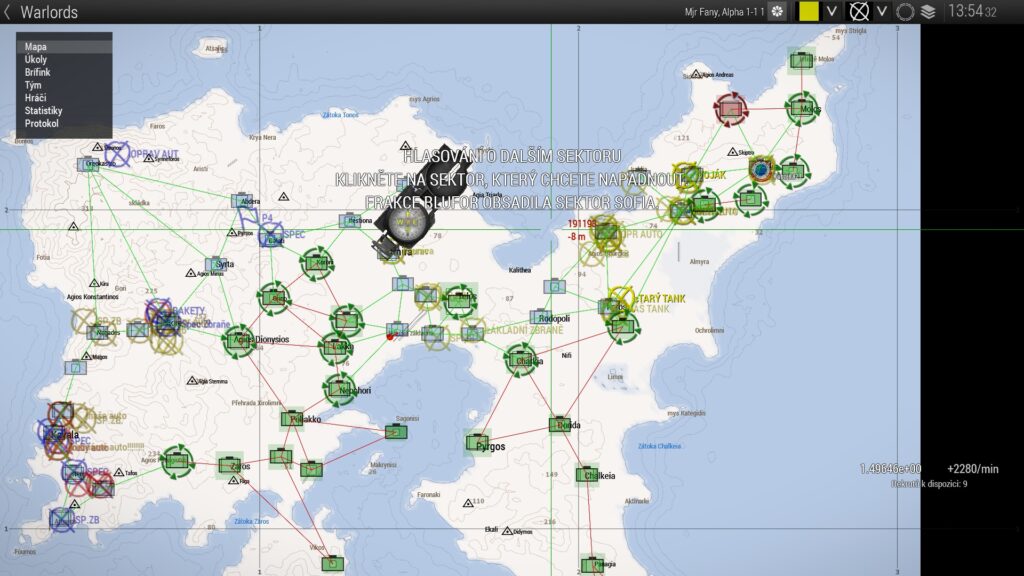The width and height of the screenshot is (1024, 576).
Task: Select the Vikos sector icon
Action: click(x=332, y=563)
